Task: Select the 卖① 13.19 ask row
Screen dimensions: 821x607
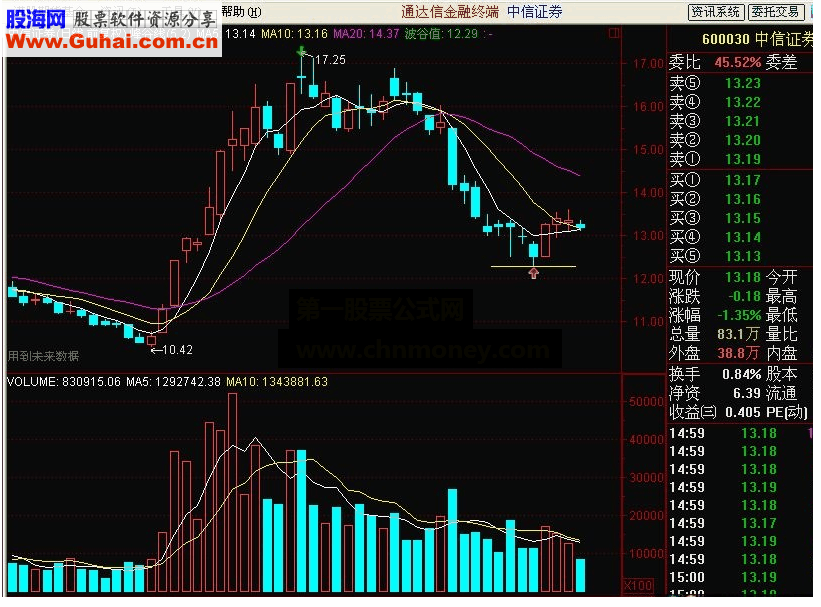Action: tap(715, 159)
